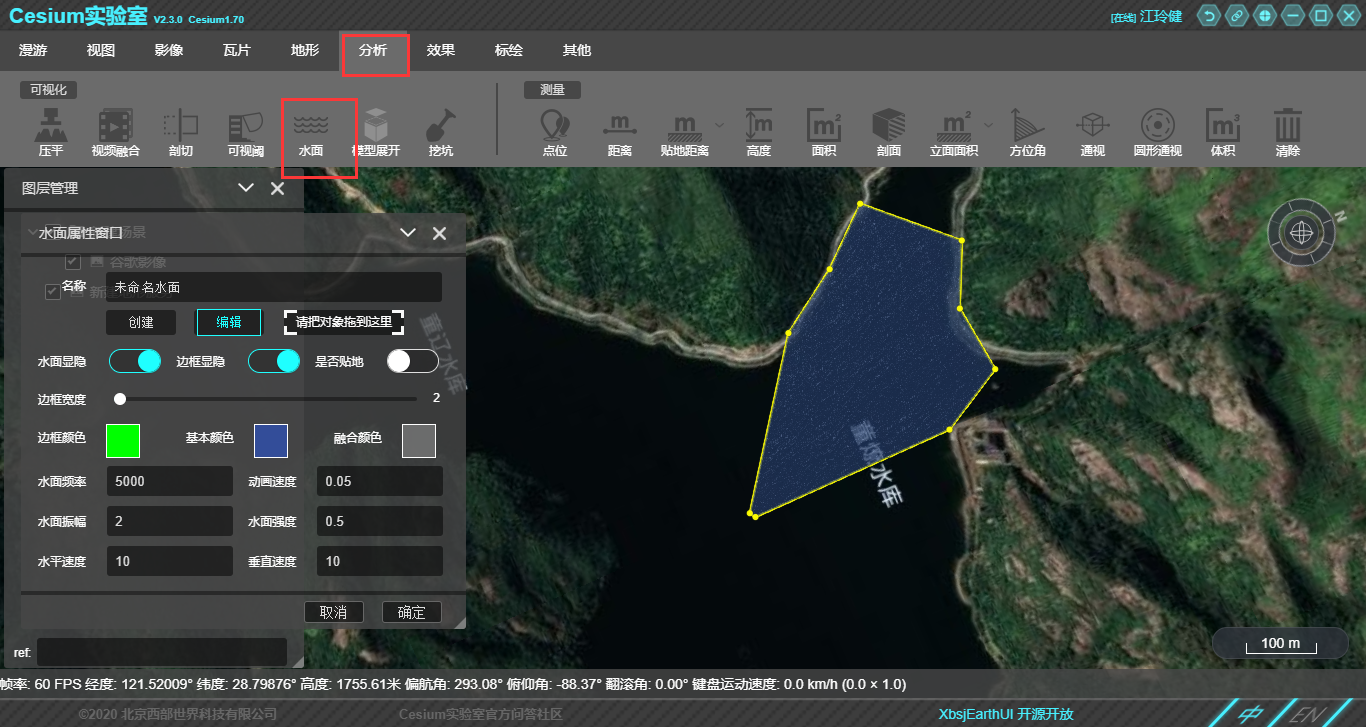
Task: Click the undo hexagon icon in title bar
Action: (1209, 16)
